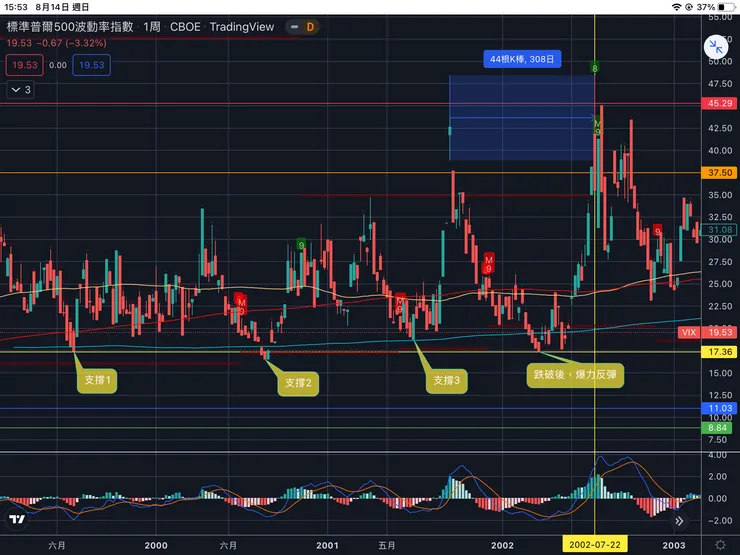Open the TradingView logo icon
The width and height of the screenshot is (740, 555).
[x=17, y=519]
